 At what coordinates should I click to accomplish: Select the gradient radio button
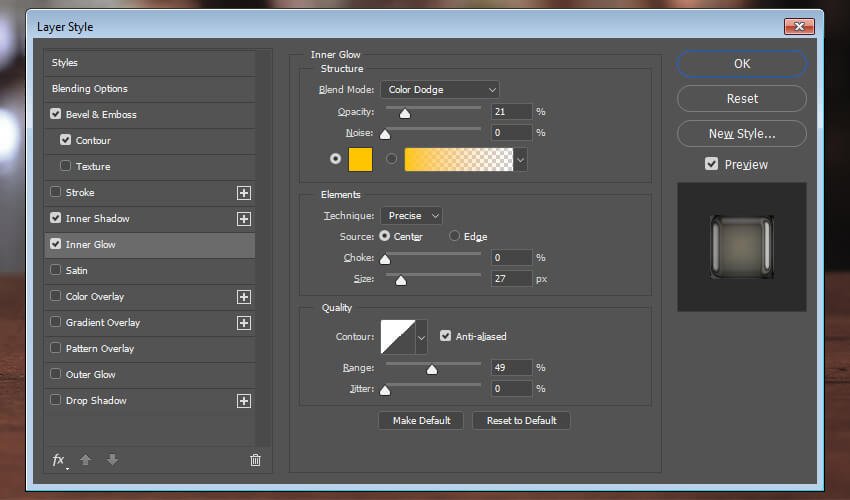click(391, 159)
